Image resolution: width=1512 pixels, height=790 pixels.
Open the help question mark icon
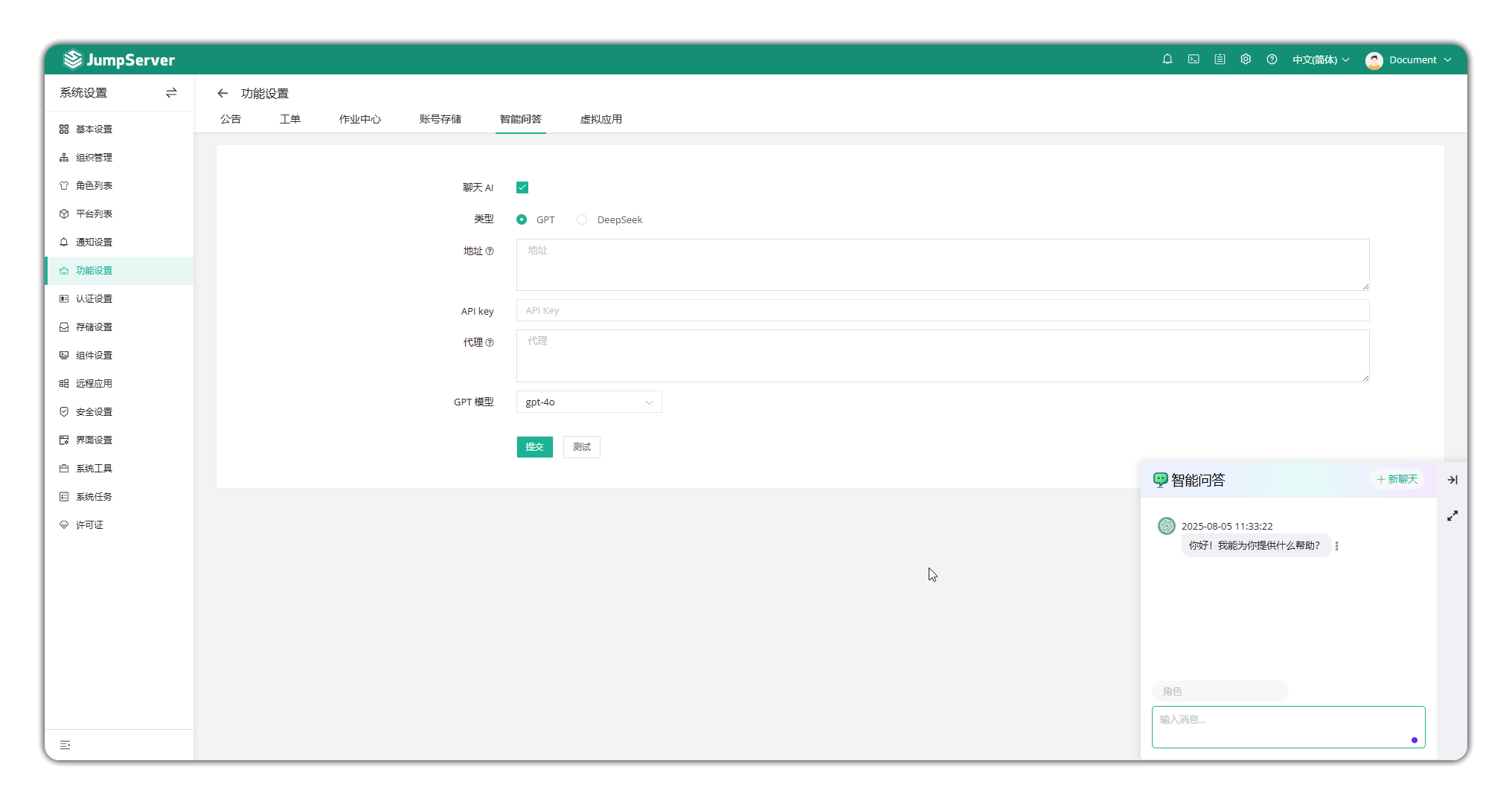1272,60
